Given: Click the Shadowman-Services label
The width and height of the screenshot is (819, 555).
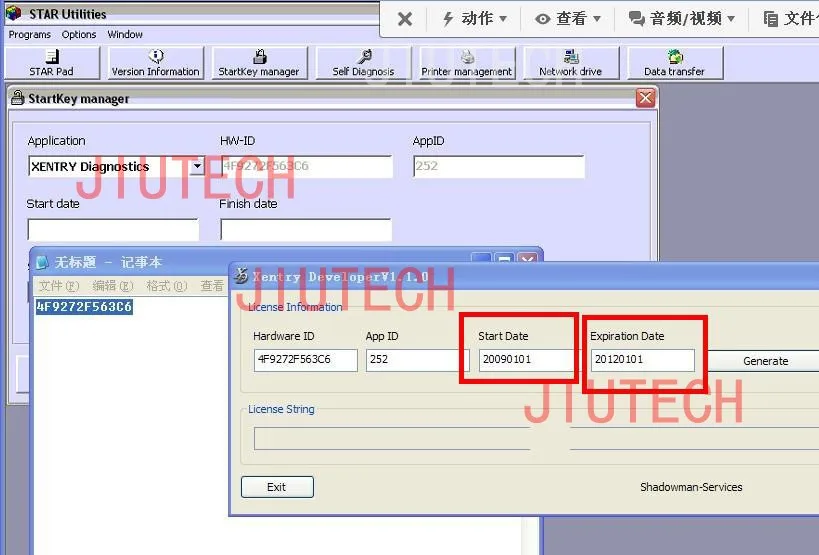Looking at the screenshot, I should (x=691, y=487).
